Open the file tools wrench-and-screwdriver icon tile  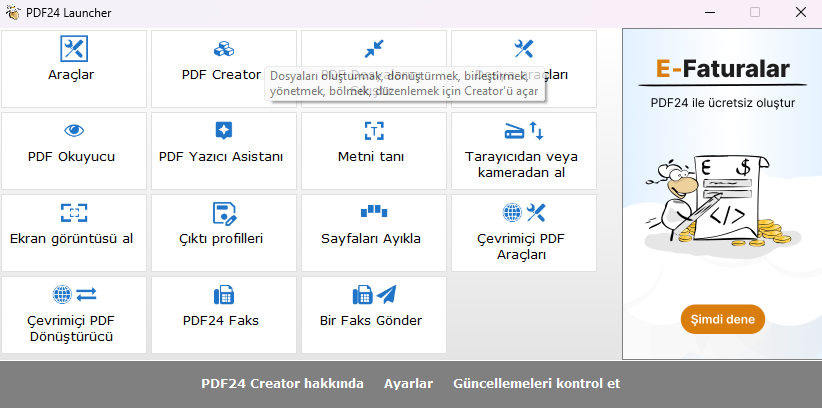point(524,49)
